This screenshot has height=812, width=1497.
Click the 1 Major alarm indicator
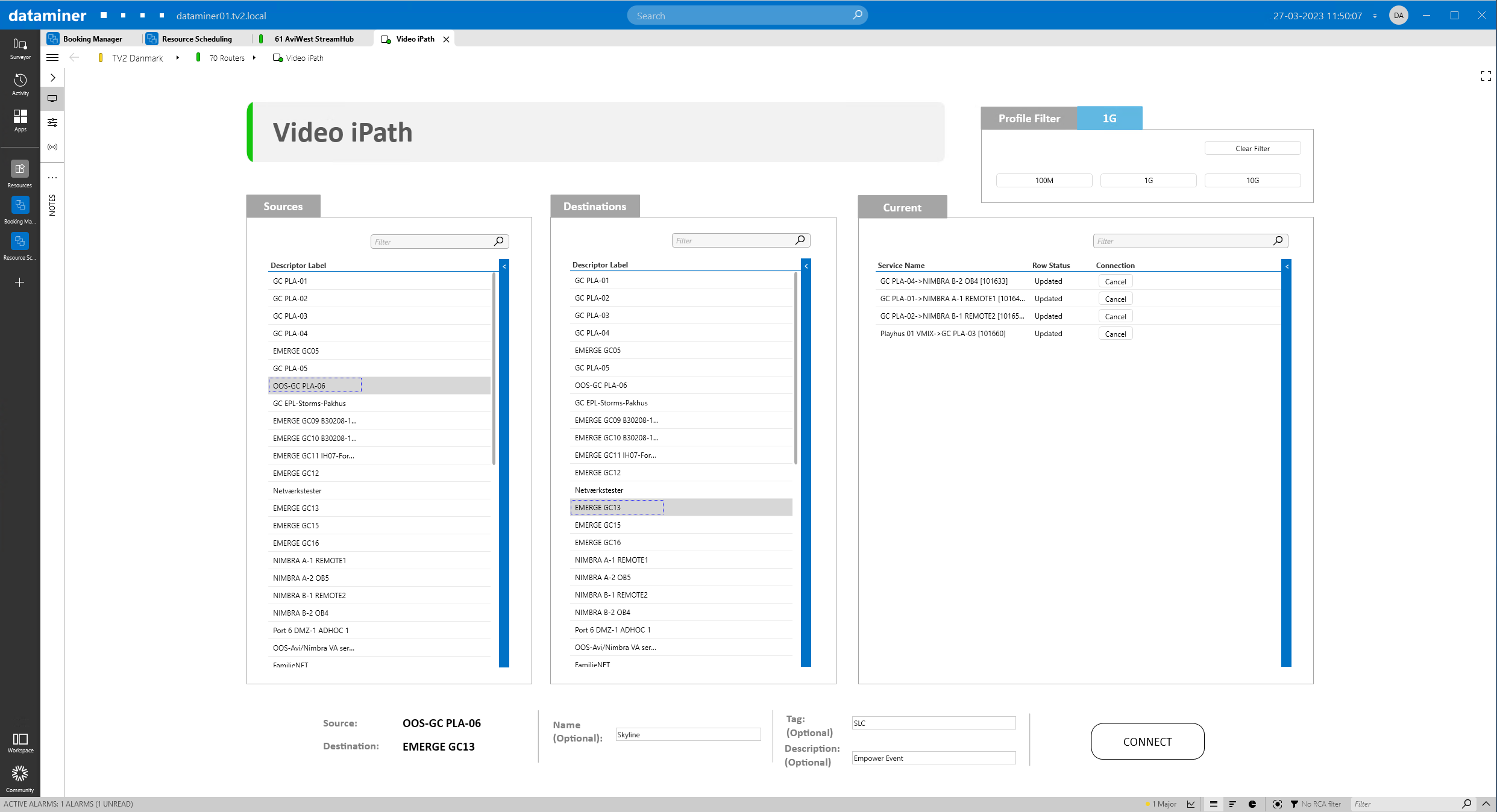point(1161,804)
